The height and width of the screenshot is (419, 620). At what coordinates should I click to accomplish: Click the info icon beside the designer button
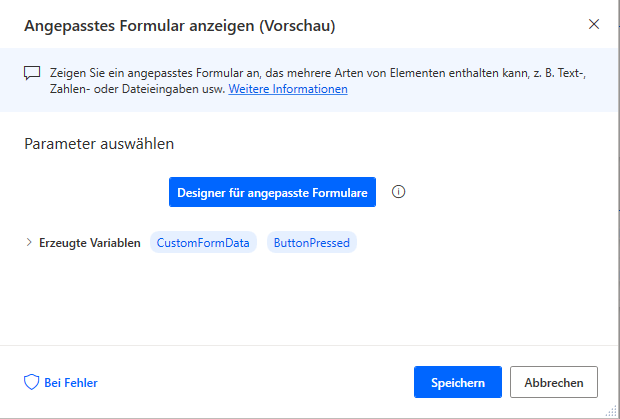coord(398,192)
